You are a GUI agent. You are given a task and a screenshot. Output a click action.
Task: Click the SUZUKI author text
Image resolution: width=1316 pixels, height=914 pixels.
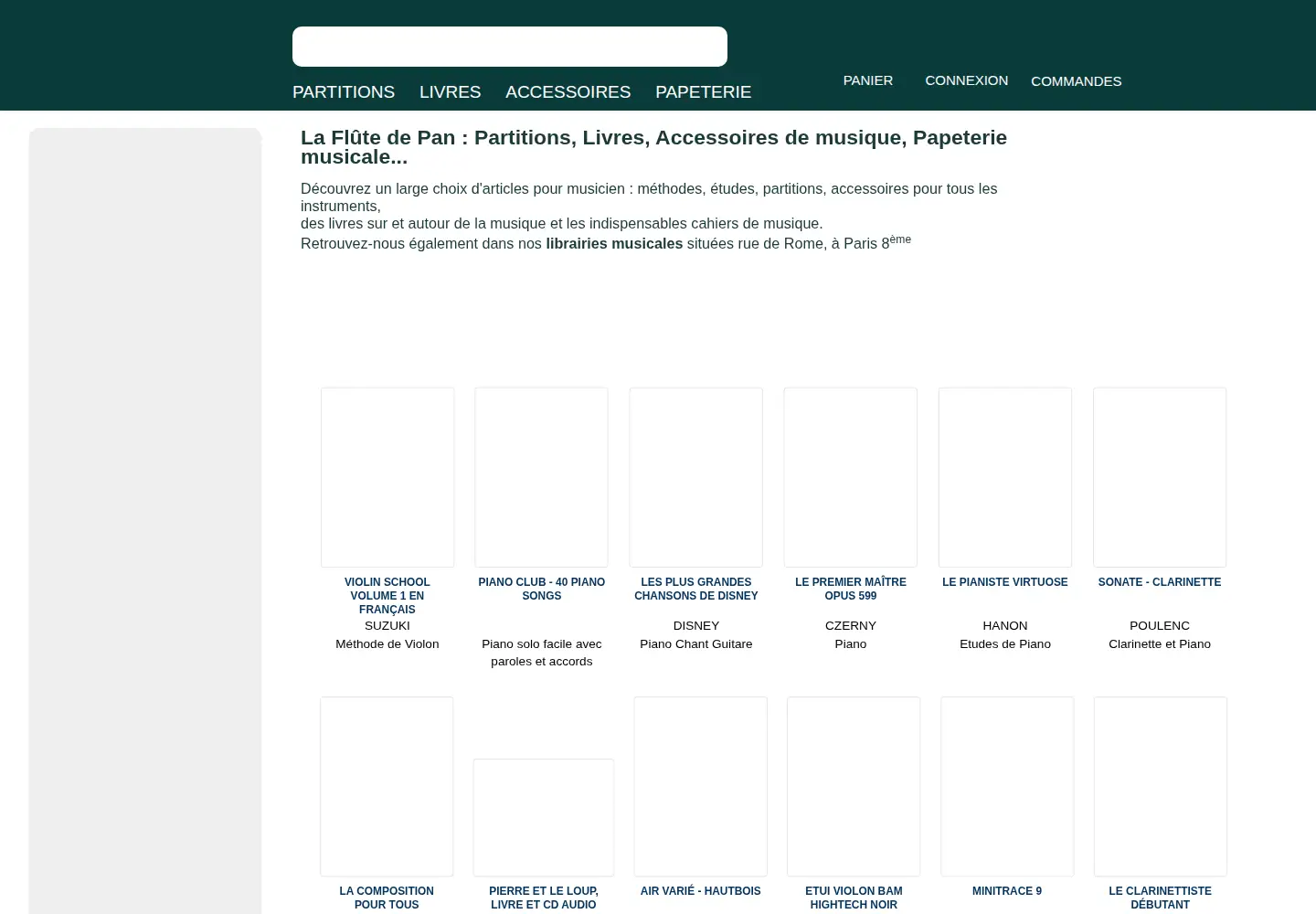[x=387, y=626]
